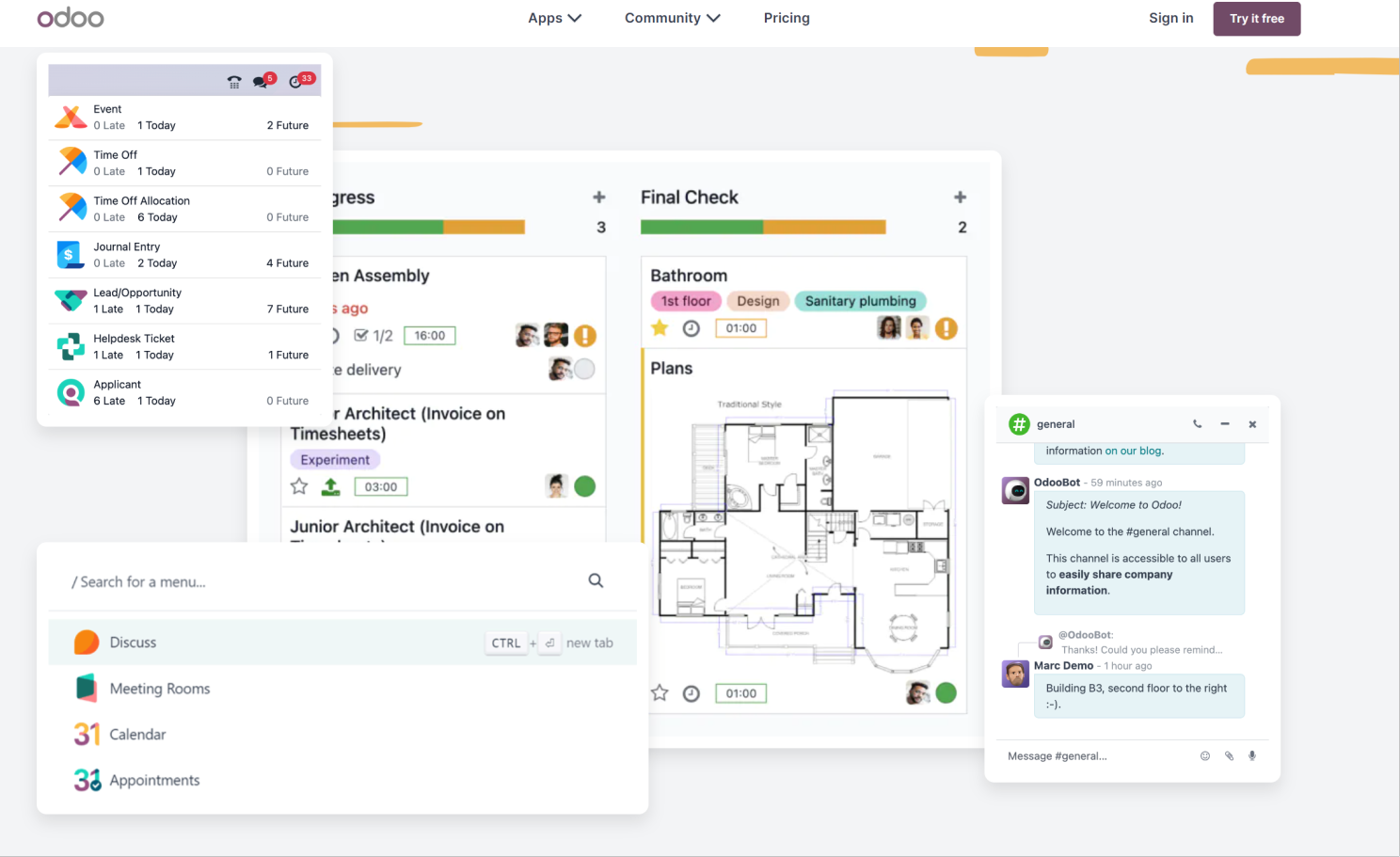Click Marc Demo's avatar in chat
The image size is (1400, 857).
click(x=1015, y=674)
